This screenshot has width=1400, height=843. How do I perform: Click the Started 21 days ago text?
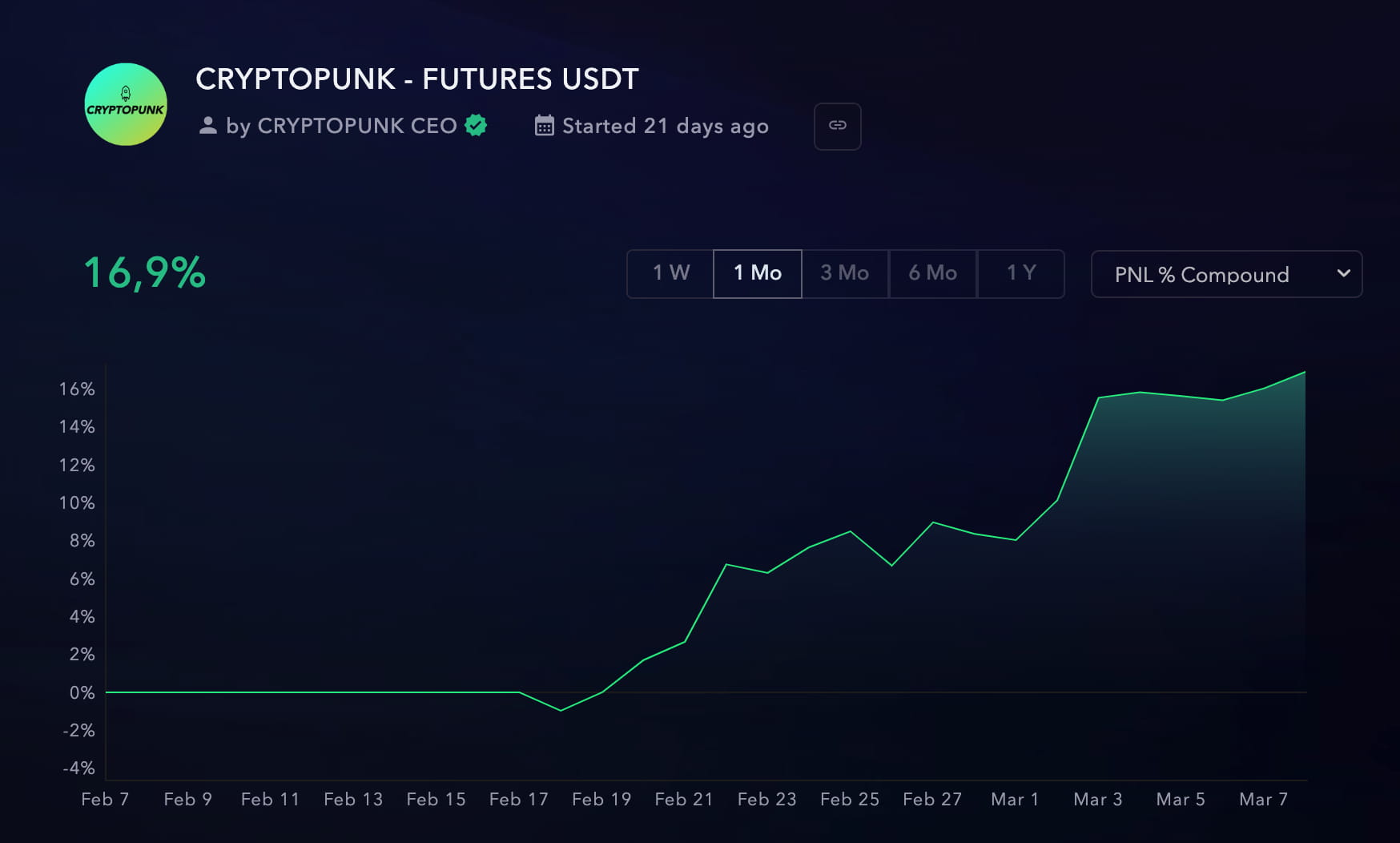(665, 126)
